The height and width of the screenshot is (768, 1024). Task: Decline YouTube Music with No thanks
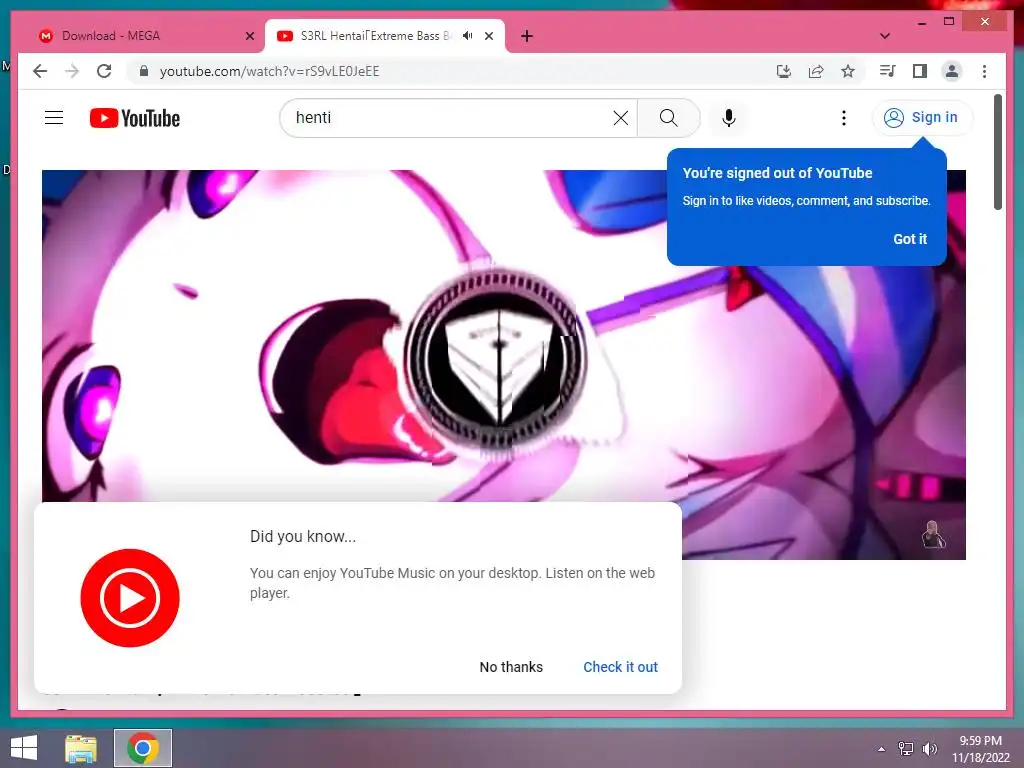click(511, 667)
